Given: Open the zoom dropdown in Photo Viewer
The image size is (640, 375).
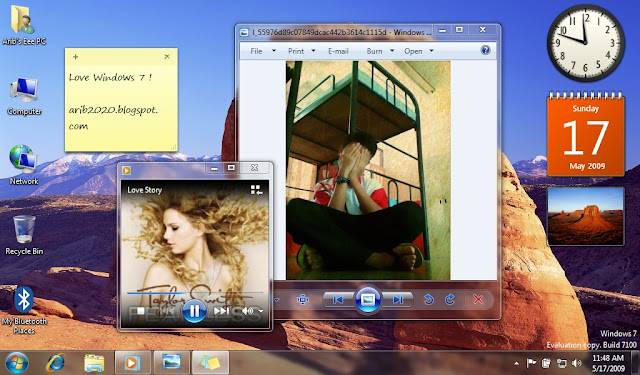Looking at the screenshot, I should pyautogui.click(x=276, y=300).
